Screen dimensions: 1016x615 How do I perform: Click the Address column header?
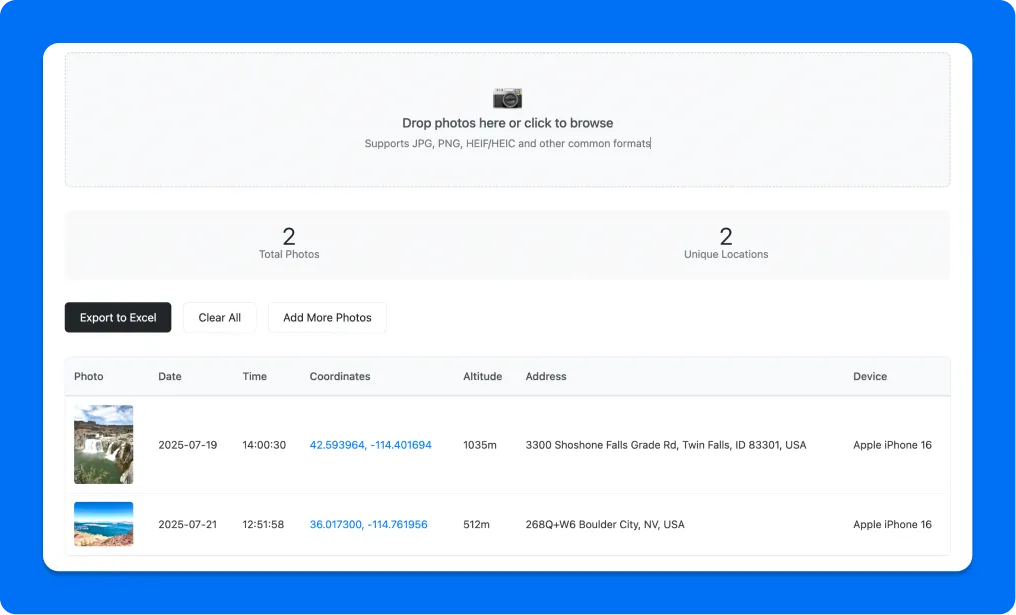click(546, 377)
